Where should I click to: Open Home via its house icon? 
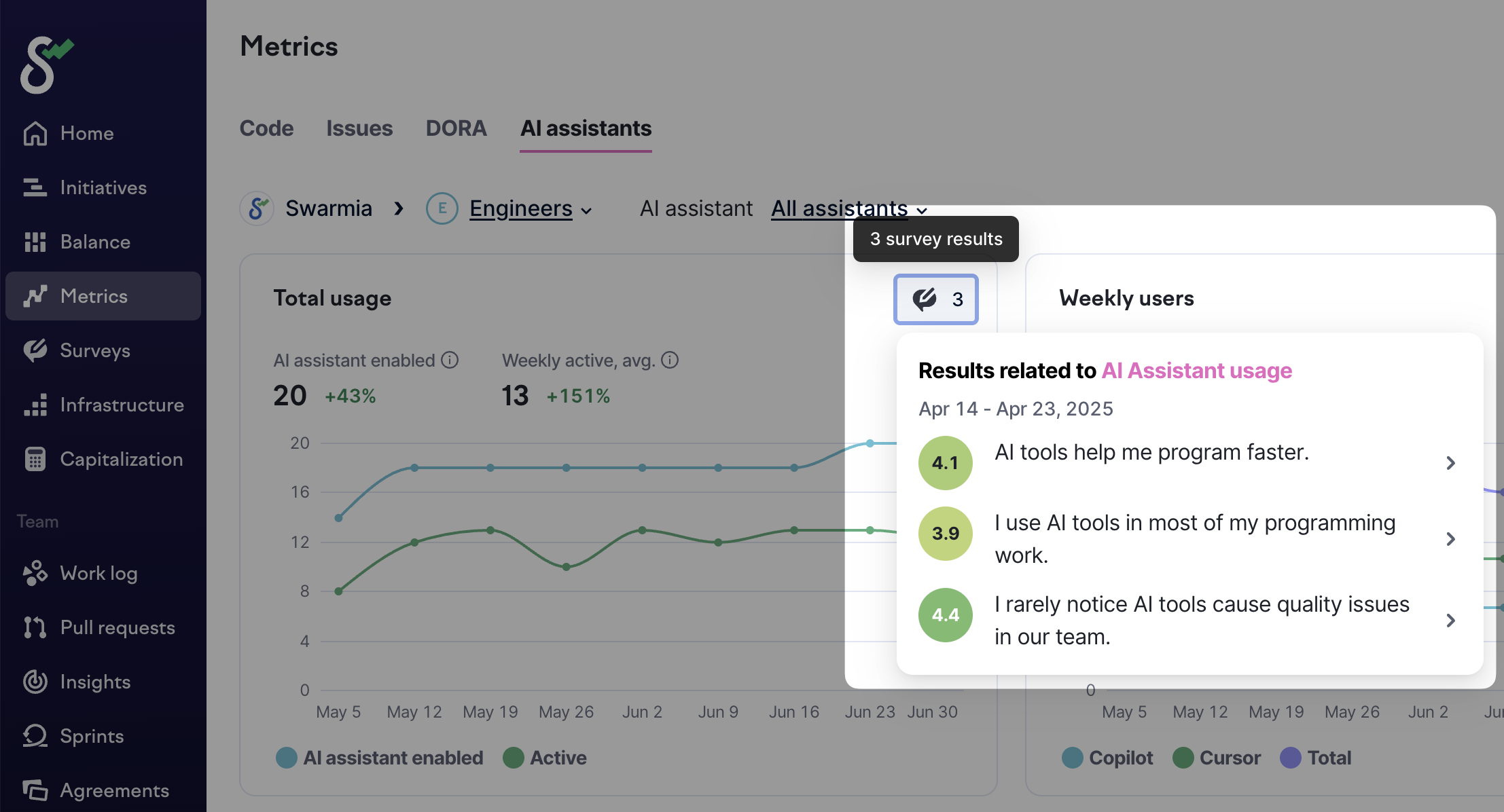35,134
